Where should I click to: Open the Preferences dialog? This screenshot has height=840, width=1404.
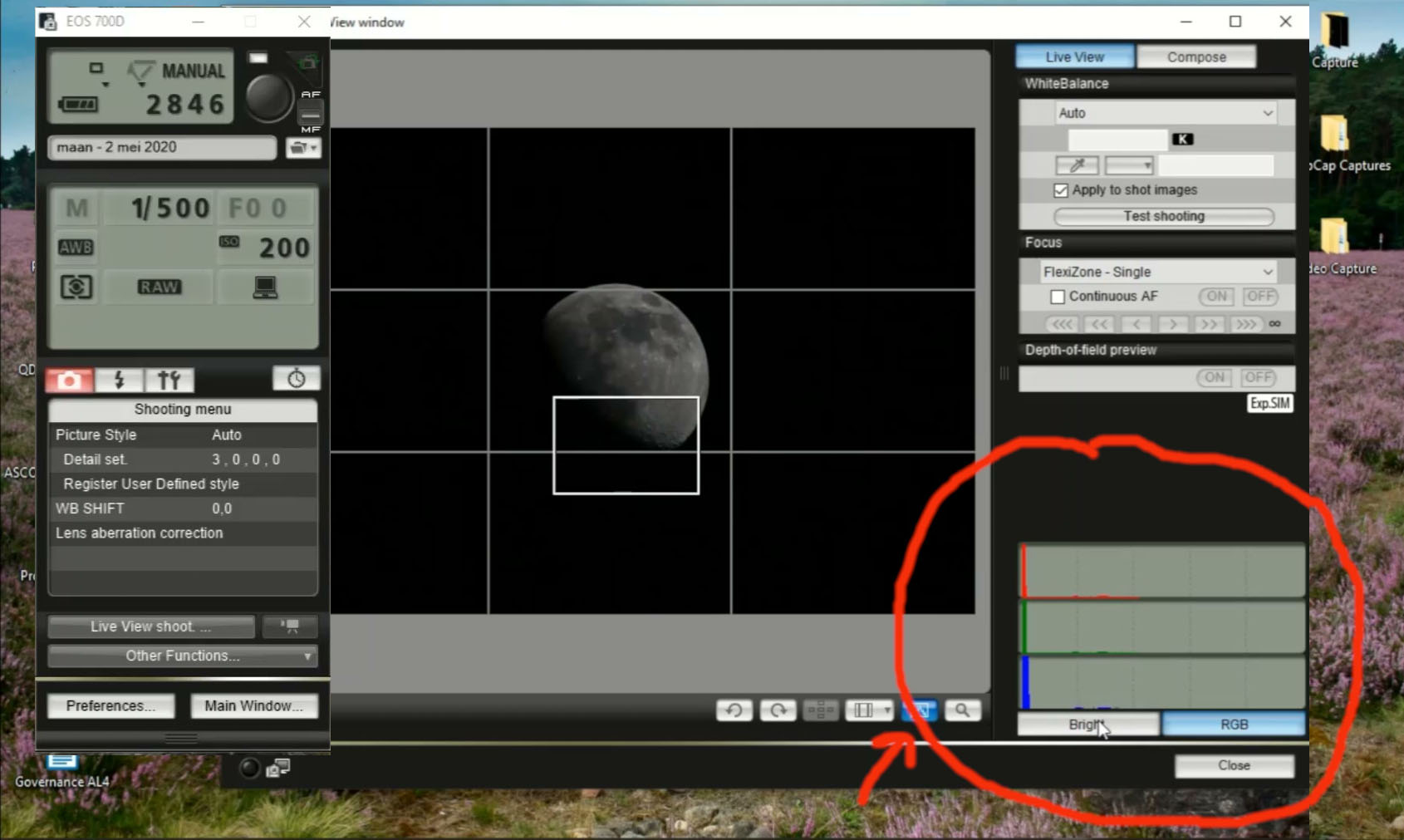(x=110, y=705)
